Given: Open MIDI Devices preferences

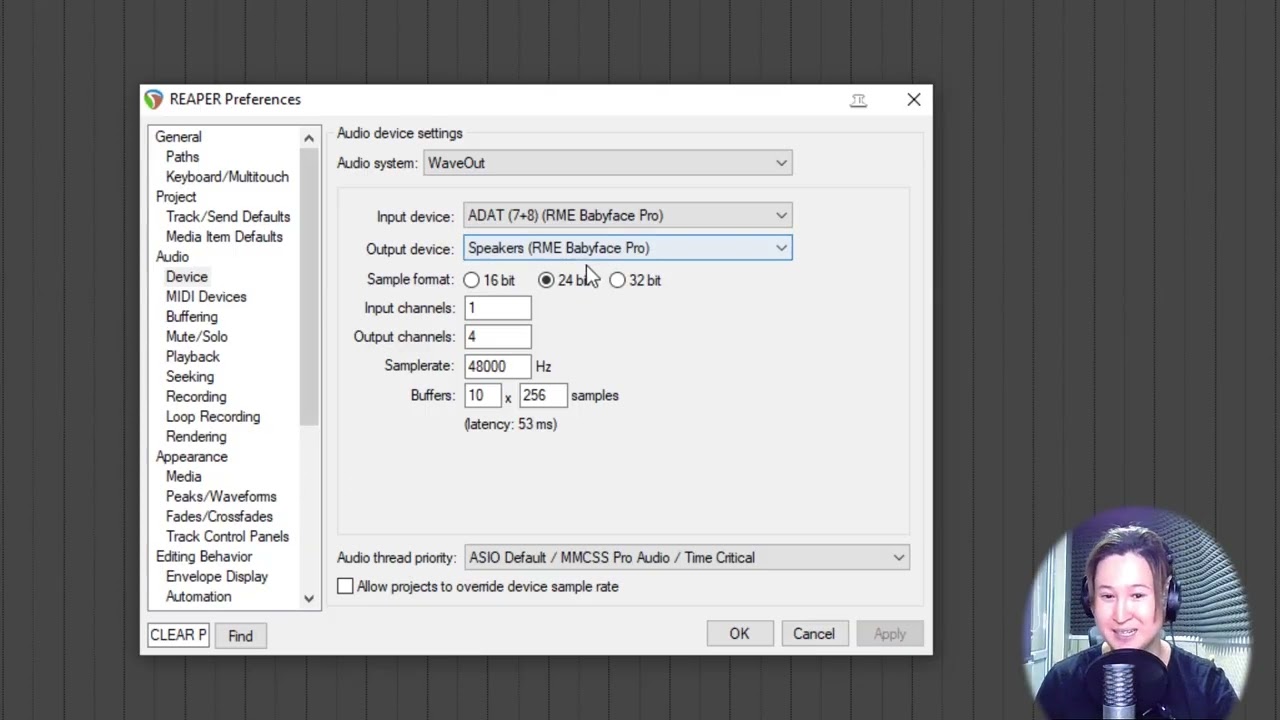Looking at the screenshot, I should click(x=206, y=297).
